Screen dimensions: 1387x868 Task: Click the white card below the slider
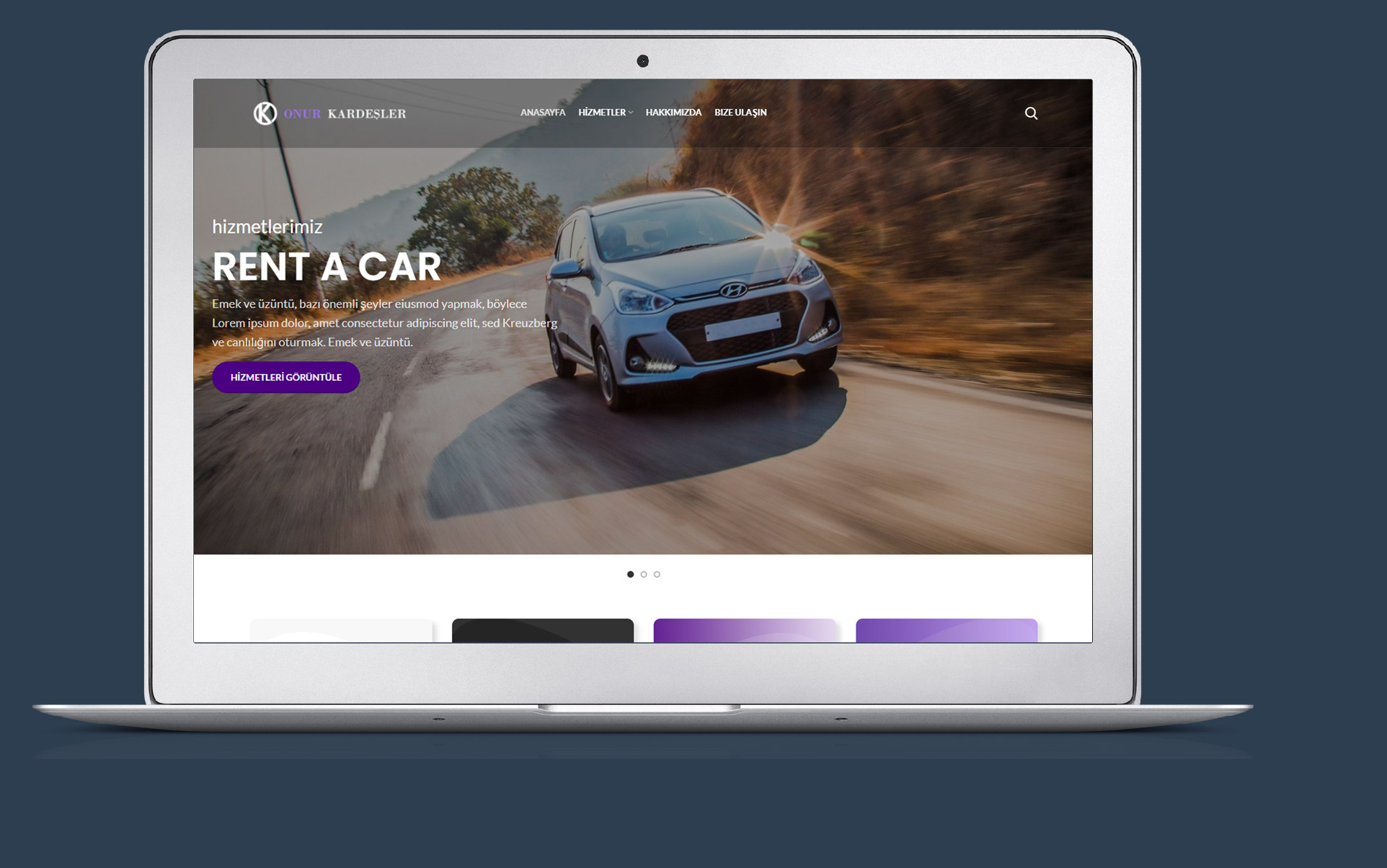tap(341, 630)
